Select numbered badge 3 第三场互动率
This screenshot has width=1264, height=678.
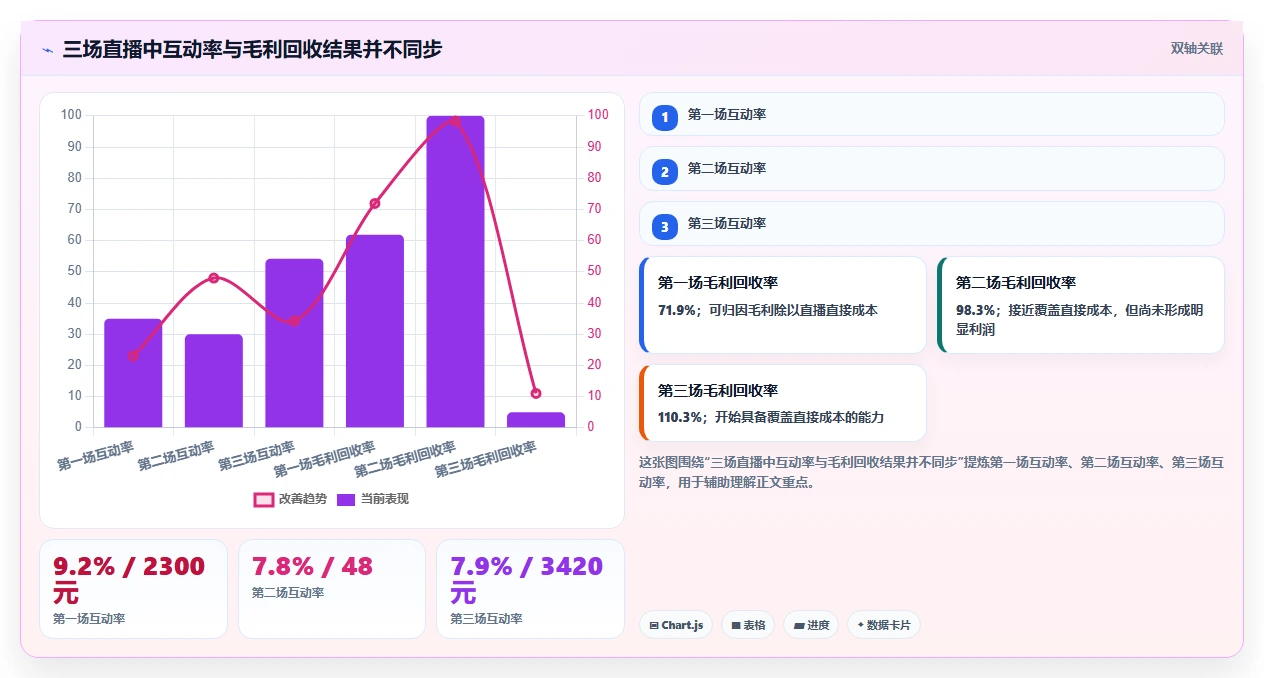tap(664, 225)
